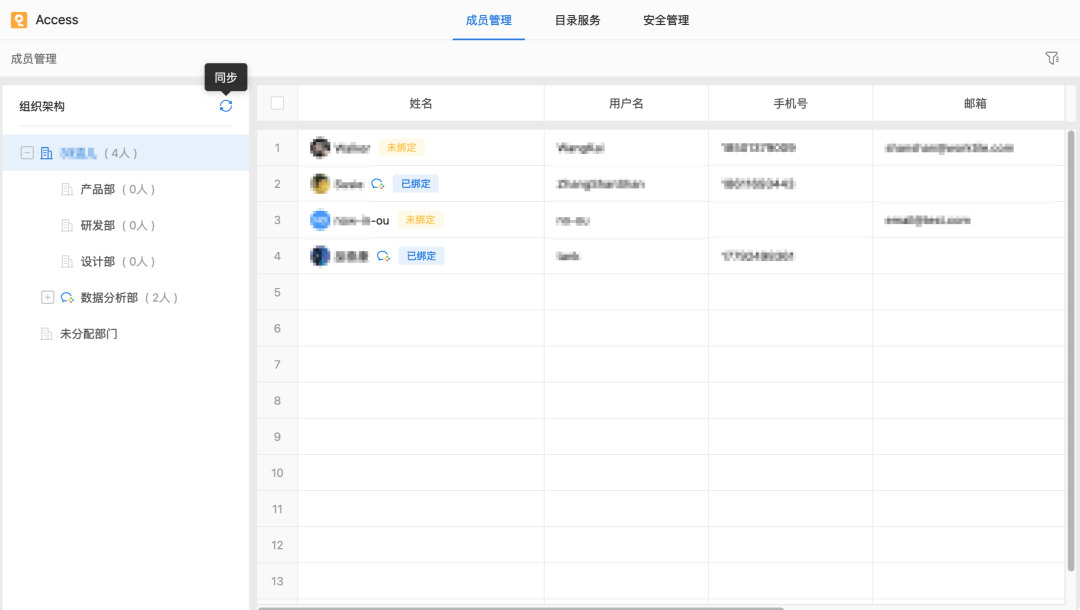Click the department icon beside 设计部
This screenshot has width=1080, height=610.
click(x=65, y=261)
